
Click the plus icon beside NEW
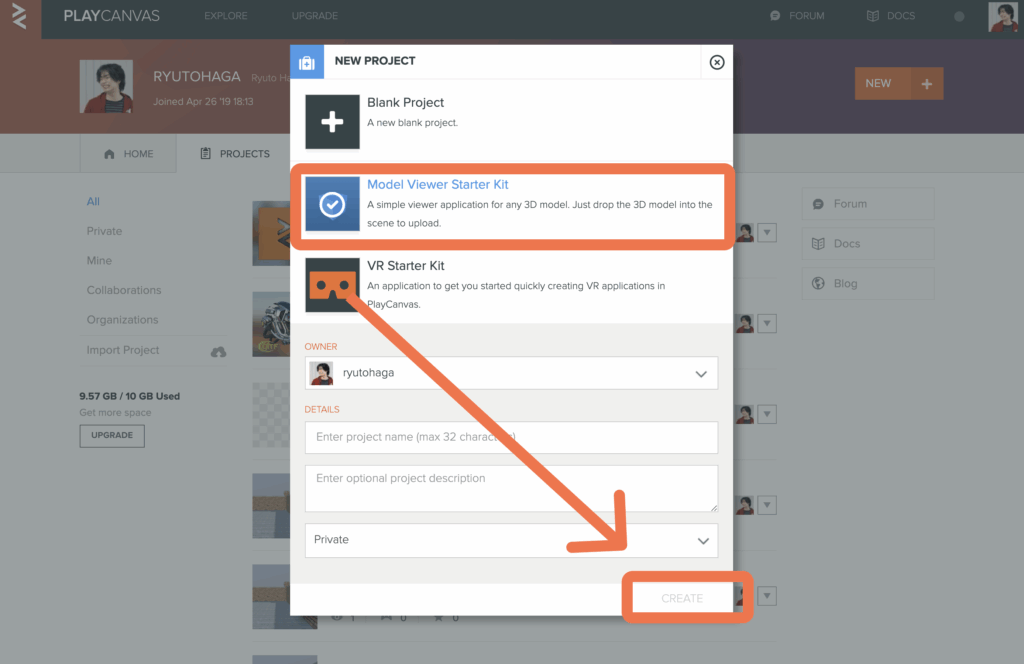(927, 84)
